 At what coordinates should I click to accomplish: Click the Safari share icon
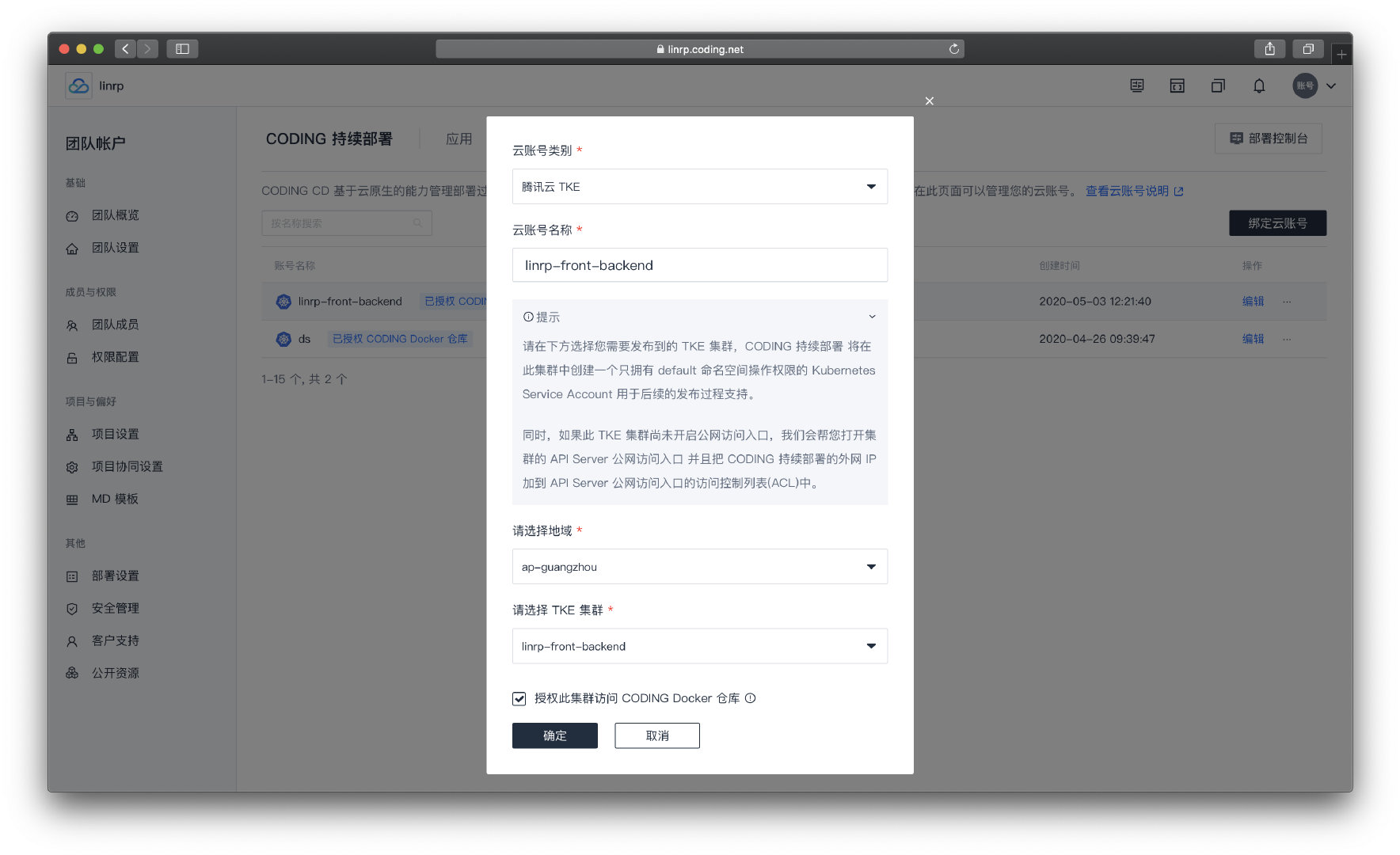(1269, 49)
